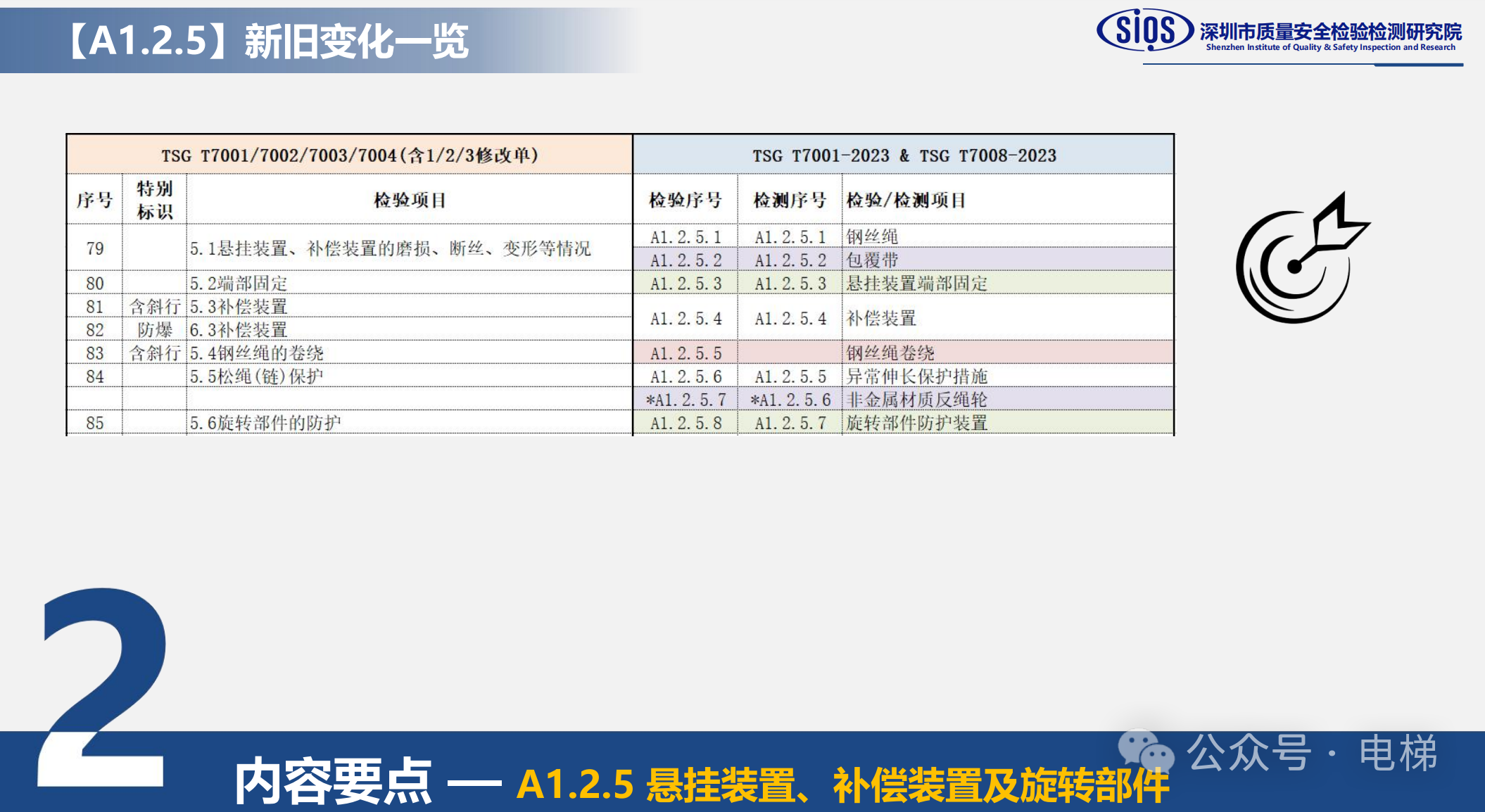Screen dimensions: 1485x812
Task: Click the 内容要点 footer heading
Action: point(332,782)
